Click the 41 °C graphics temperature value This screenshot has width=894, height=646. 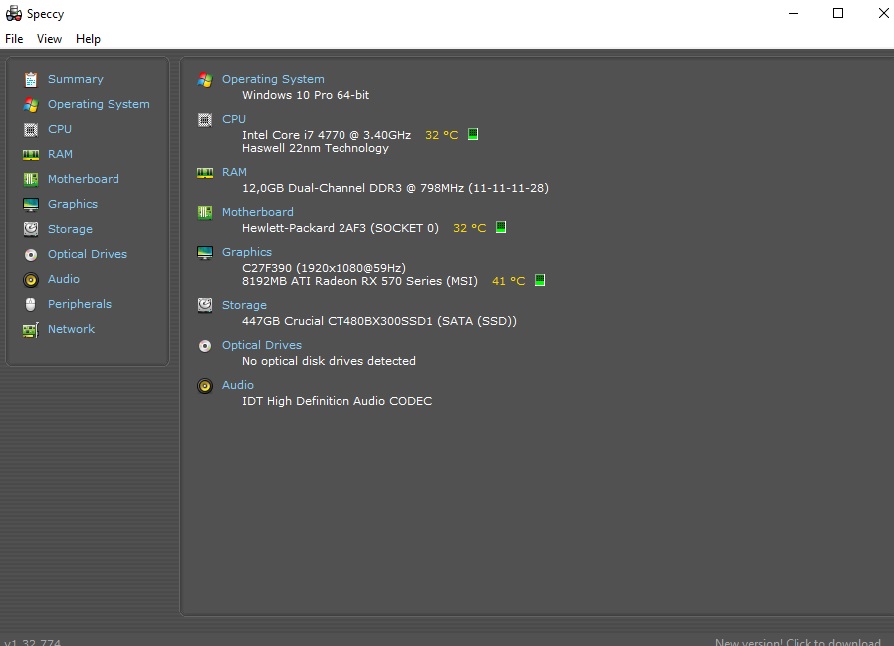click(x=509, y=281)
